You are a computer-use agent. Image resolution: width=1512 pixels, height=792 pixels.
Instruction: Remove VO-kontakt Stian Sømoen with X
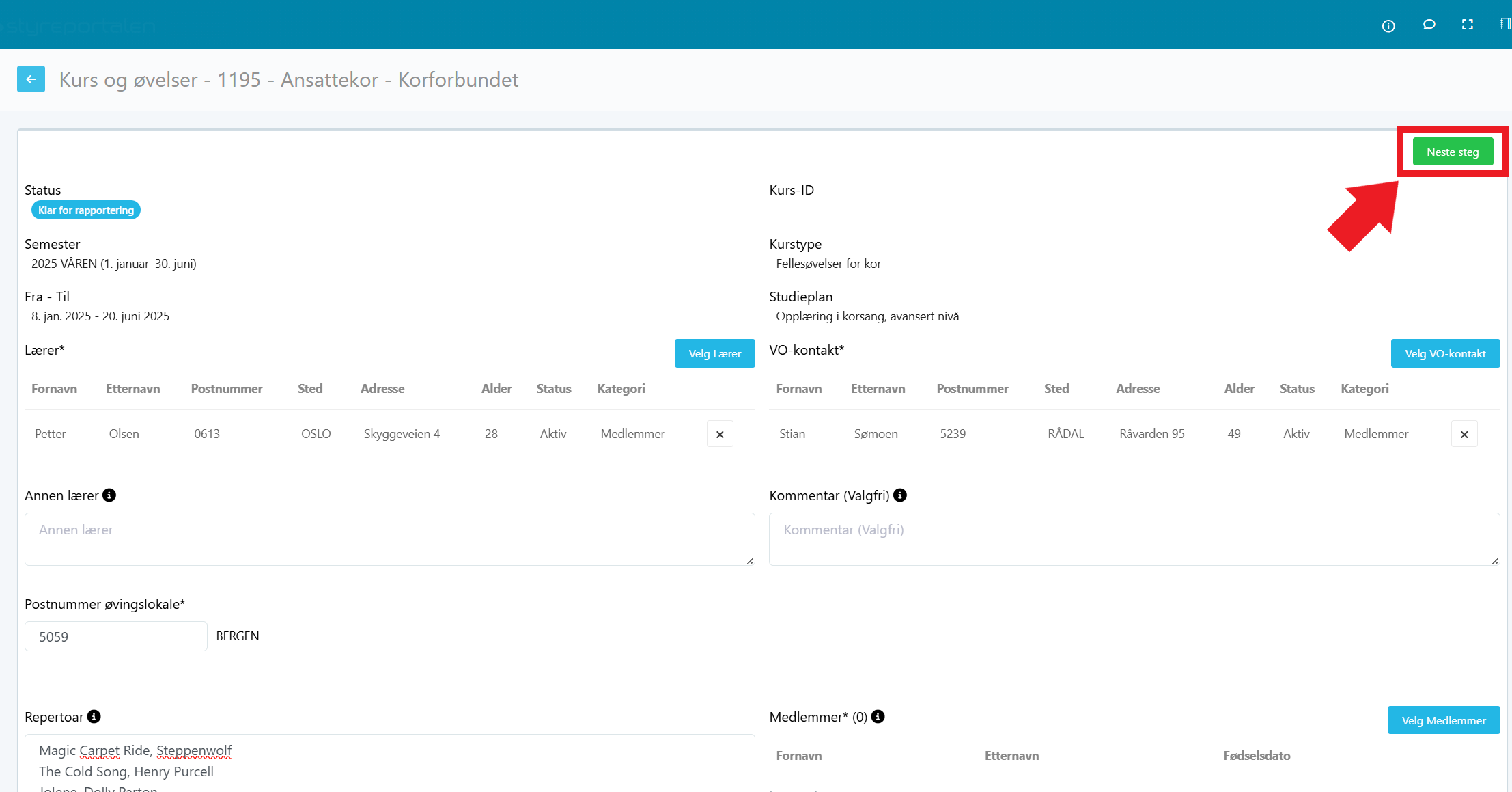click(x=1464, y=434)
